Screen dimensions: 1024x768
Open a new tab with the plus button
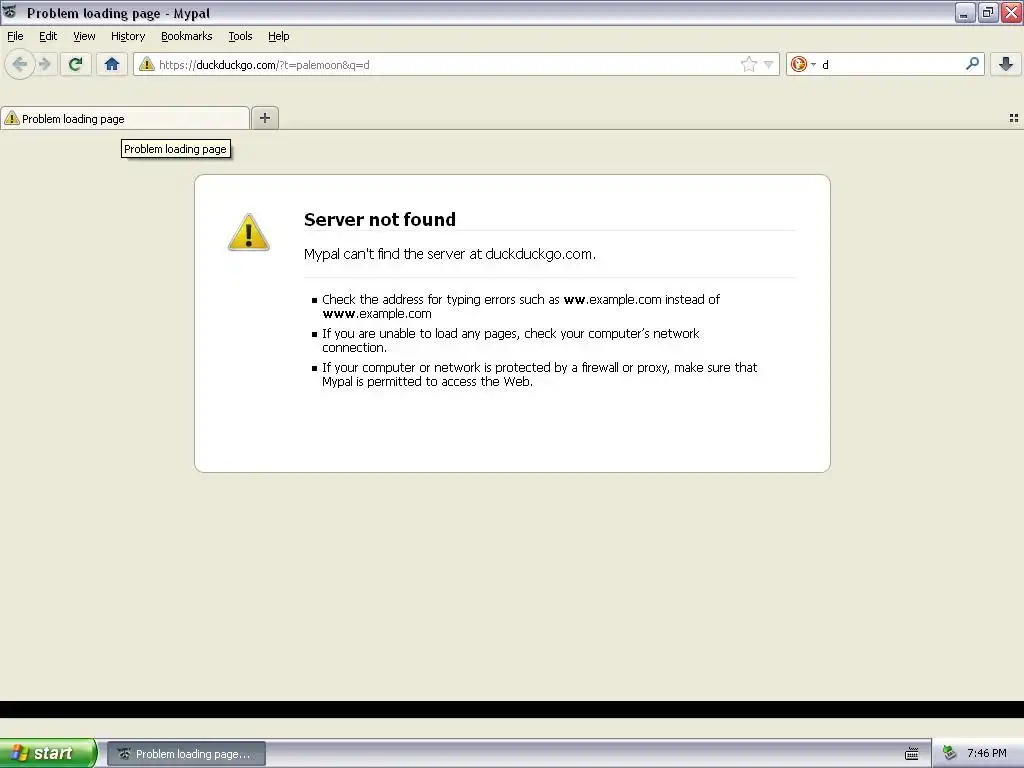click(264, 118)
